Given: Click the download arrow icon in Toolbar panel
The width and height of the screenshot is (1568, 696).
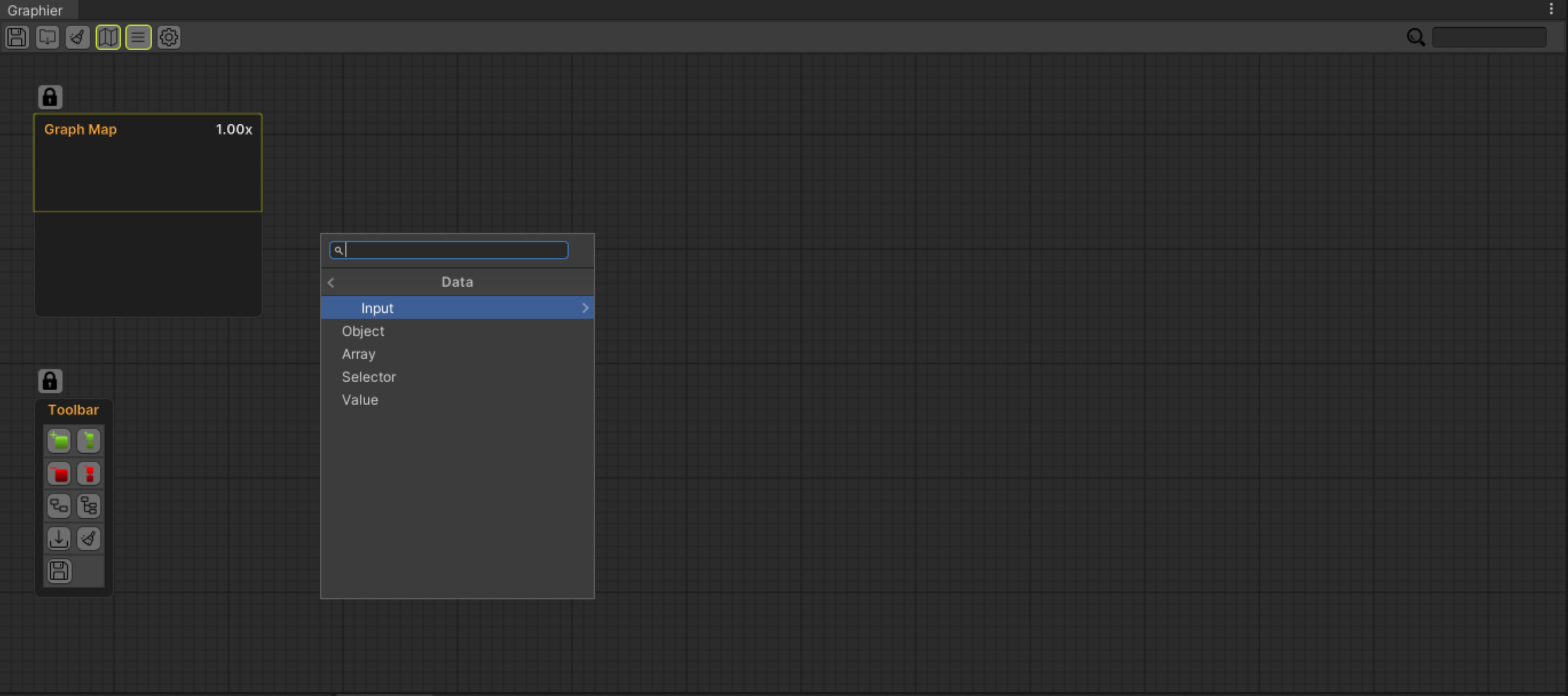Looking at the screenshot, I should 59,539.
